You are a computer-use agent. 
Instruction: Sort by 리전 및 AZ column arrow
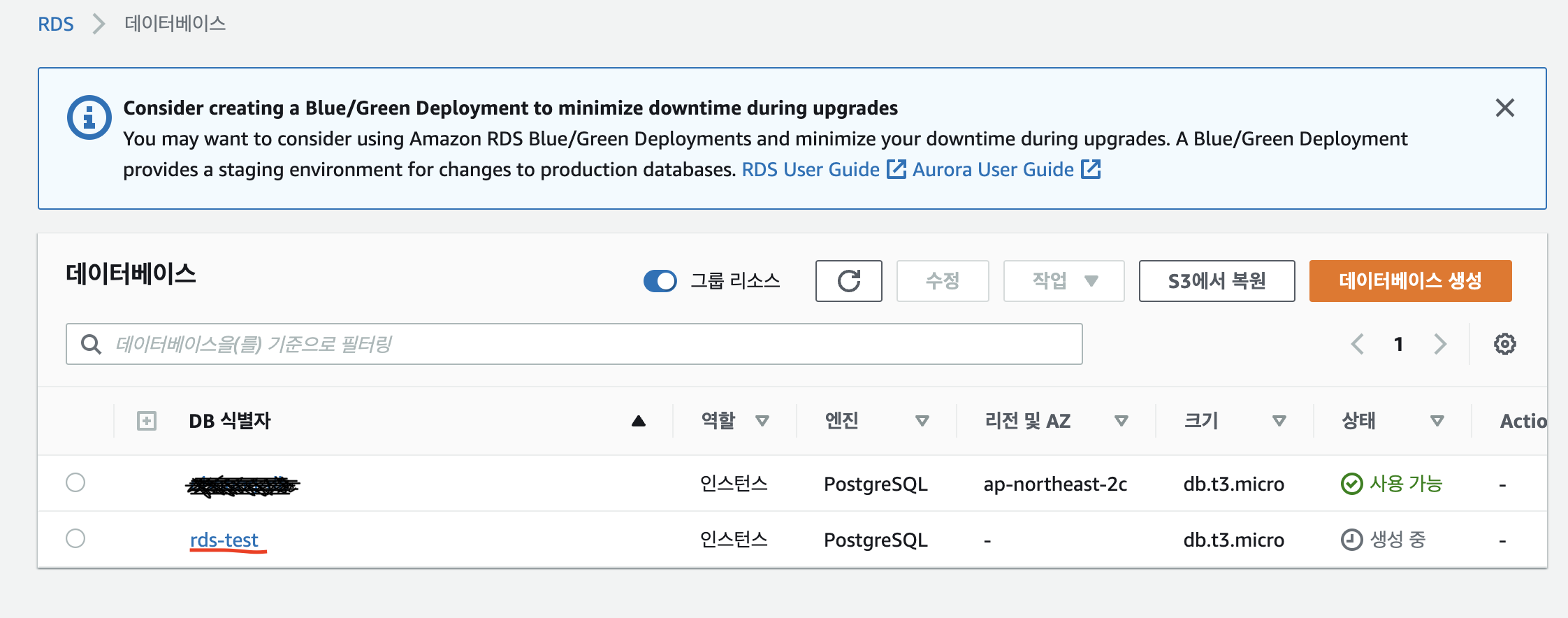click(1121, 421)
